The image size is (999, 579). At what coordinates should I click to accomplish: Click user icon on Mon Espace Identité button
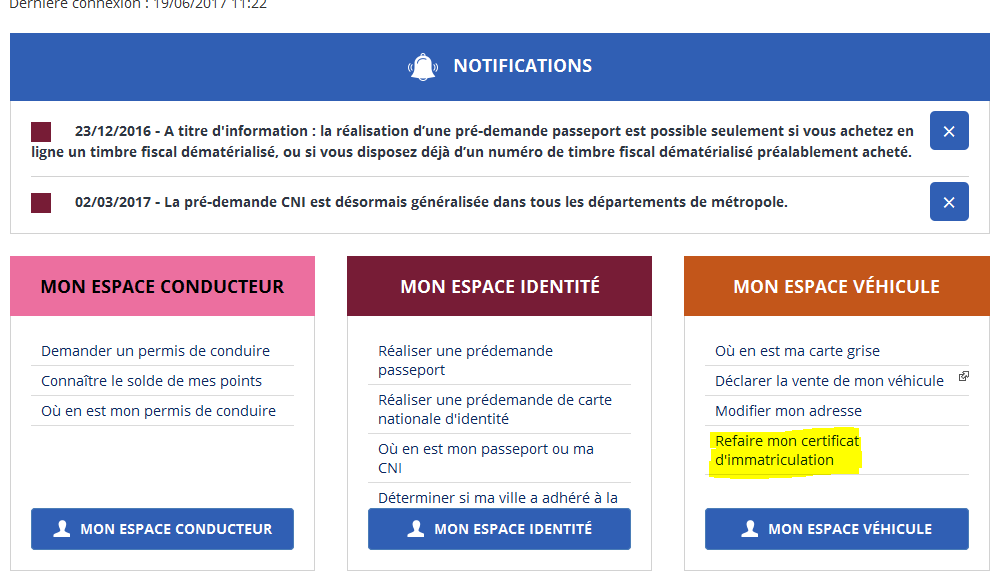pyautogui.click(x=416, y=529)
